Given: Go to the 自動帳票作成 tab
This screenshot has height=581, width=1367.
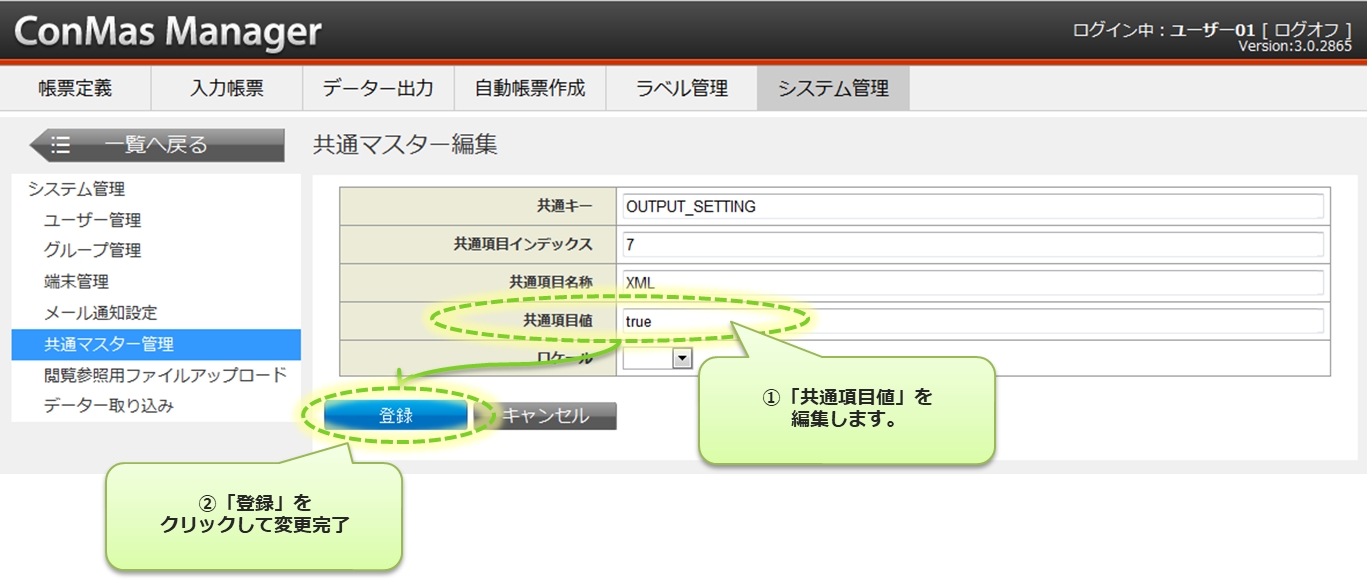Looking at the screenshot, I should [x=530, y=88].
